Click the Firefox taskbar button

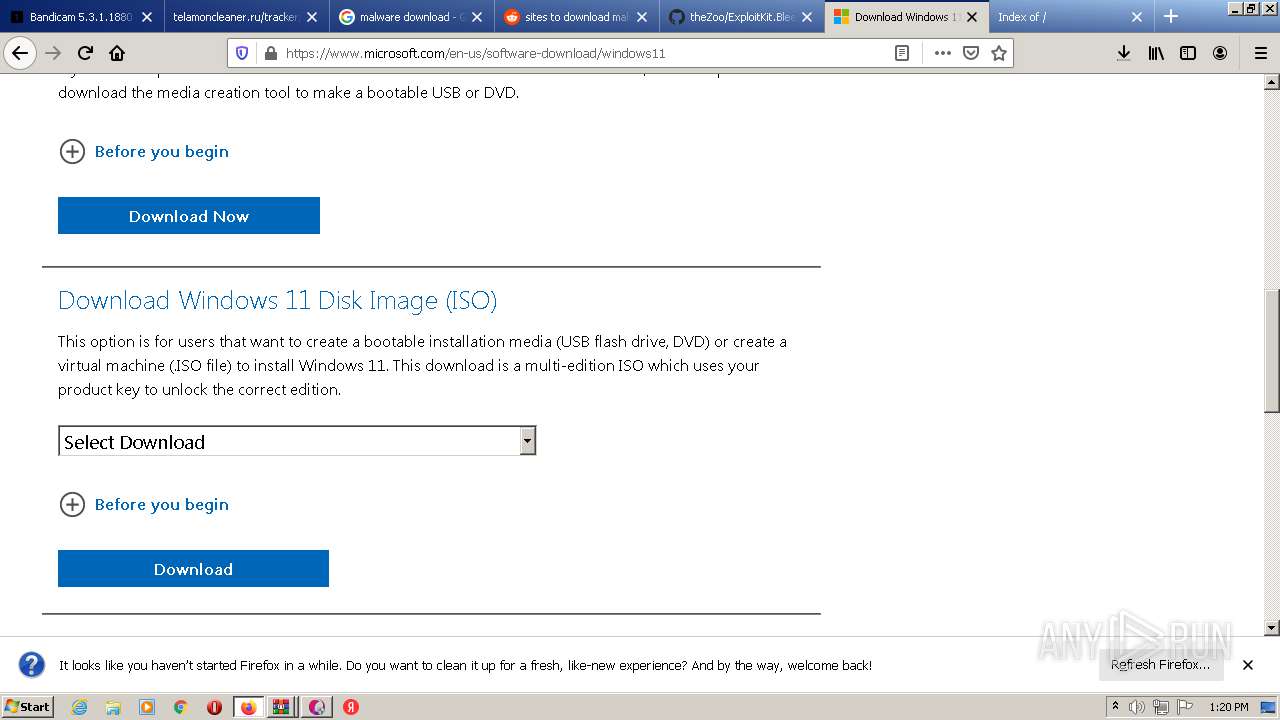click(x=248, y=707)
